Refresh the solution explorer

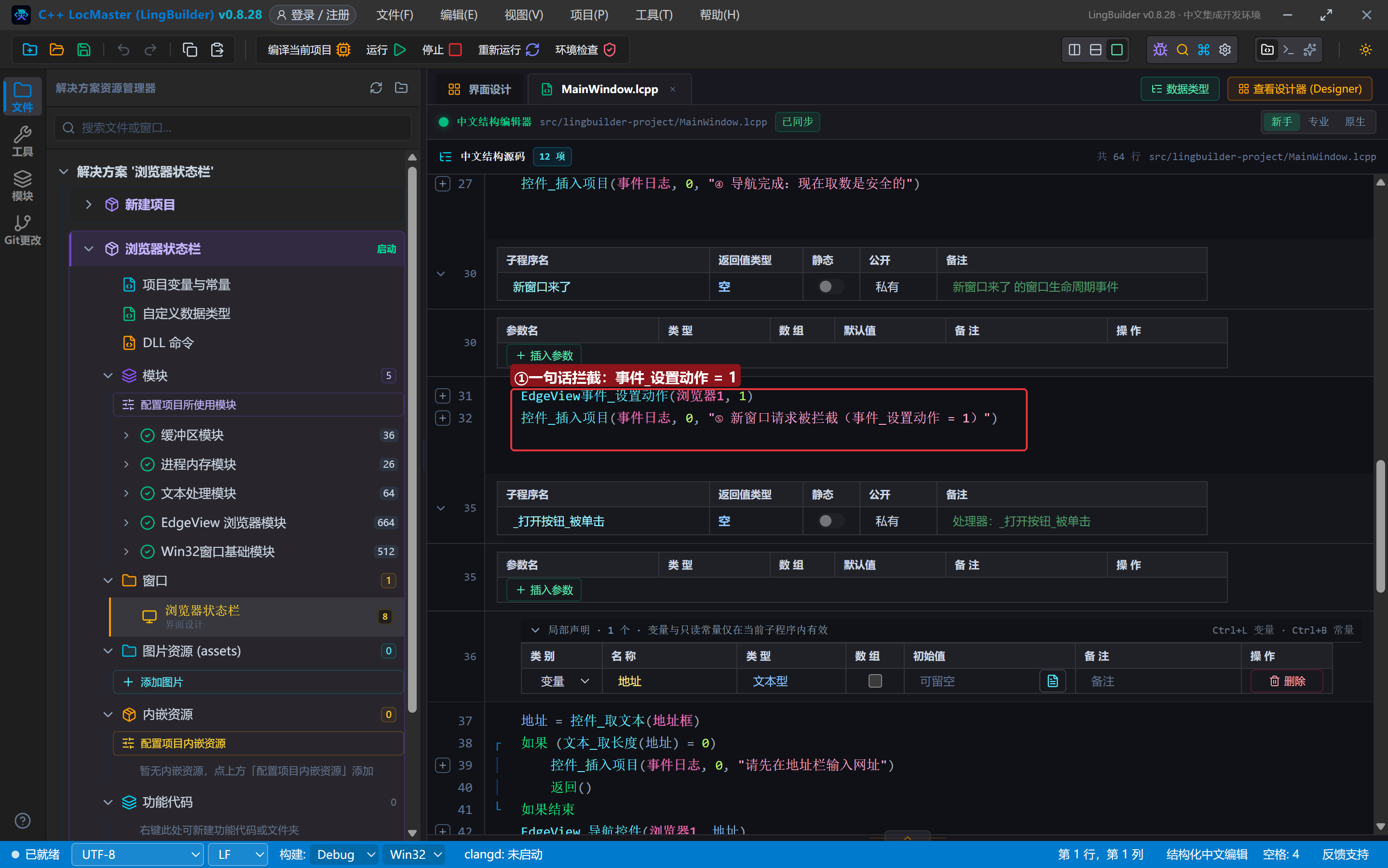(x=376, y=88)
